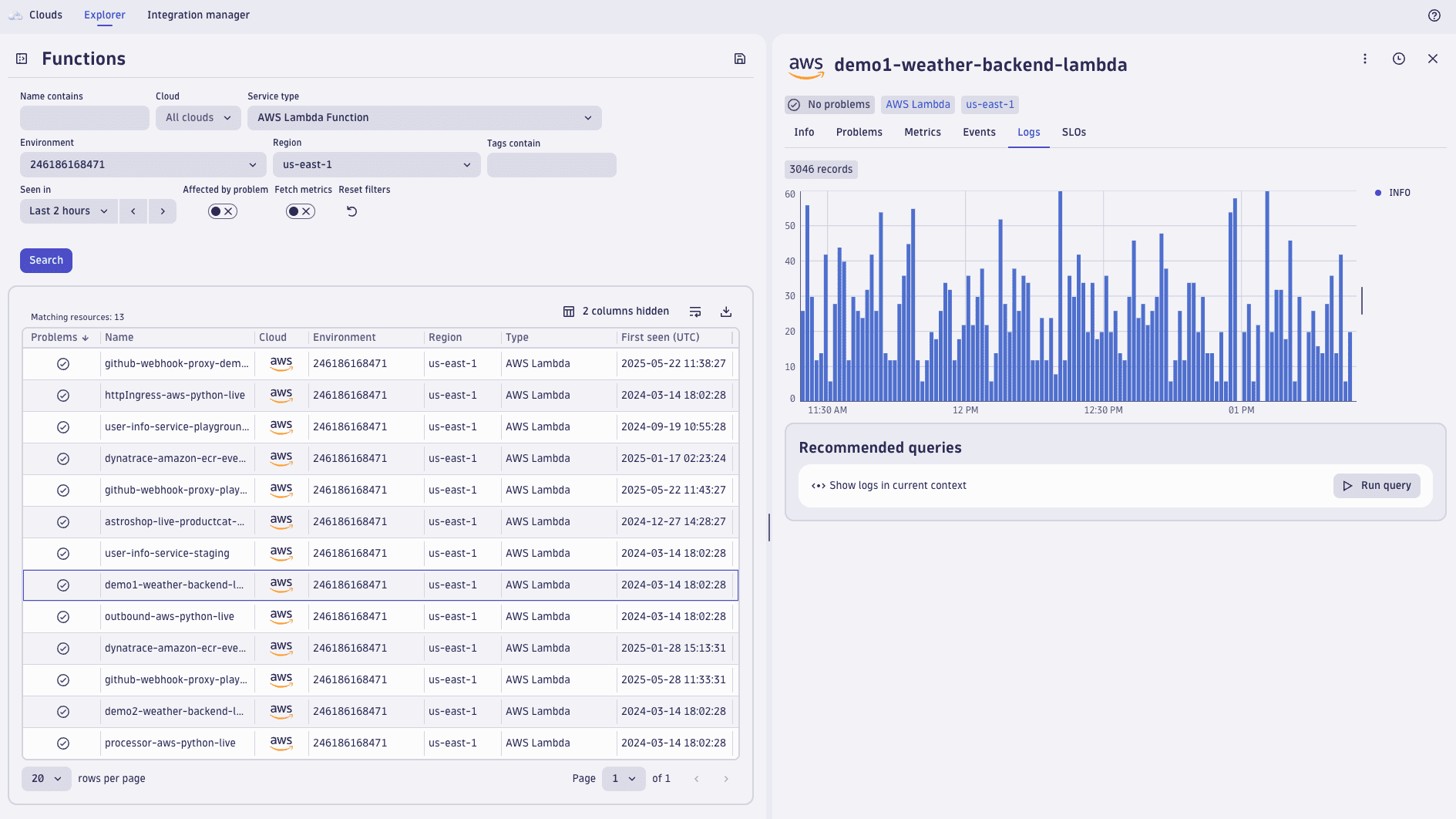Image resolution: width=1456 pixels, height=819 pixels.
Task: Open the timeframe clock icon in details panel
Action: (1398, 59)
